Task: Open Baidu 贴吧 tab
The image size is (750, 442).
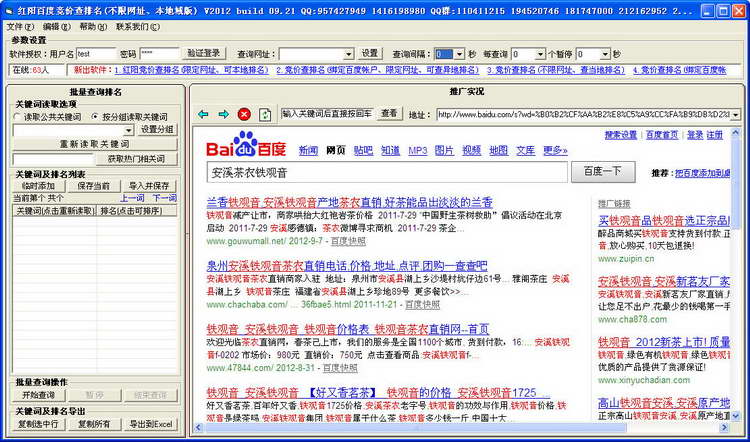Action: click(x=364, y=150)
